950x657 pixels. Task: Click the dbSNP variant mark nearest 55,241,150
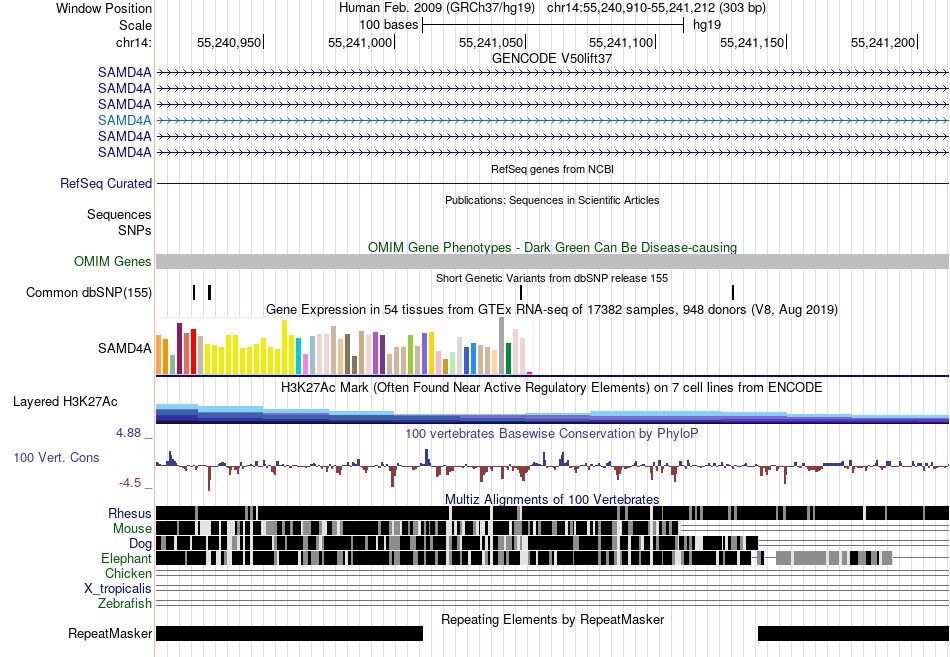pos(733,293)
